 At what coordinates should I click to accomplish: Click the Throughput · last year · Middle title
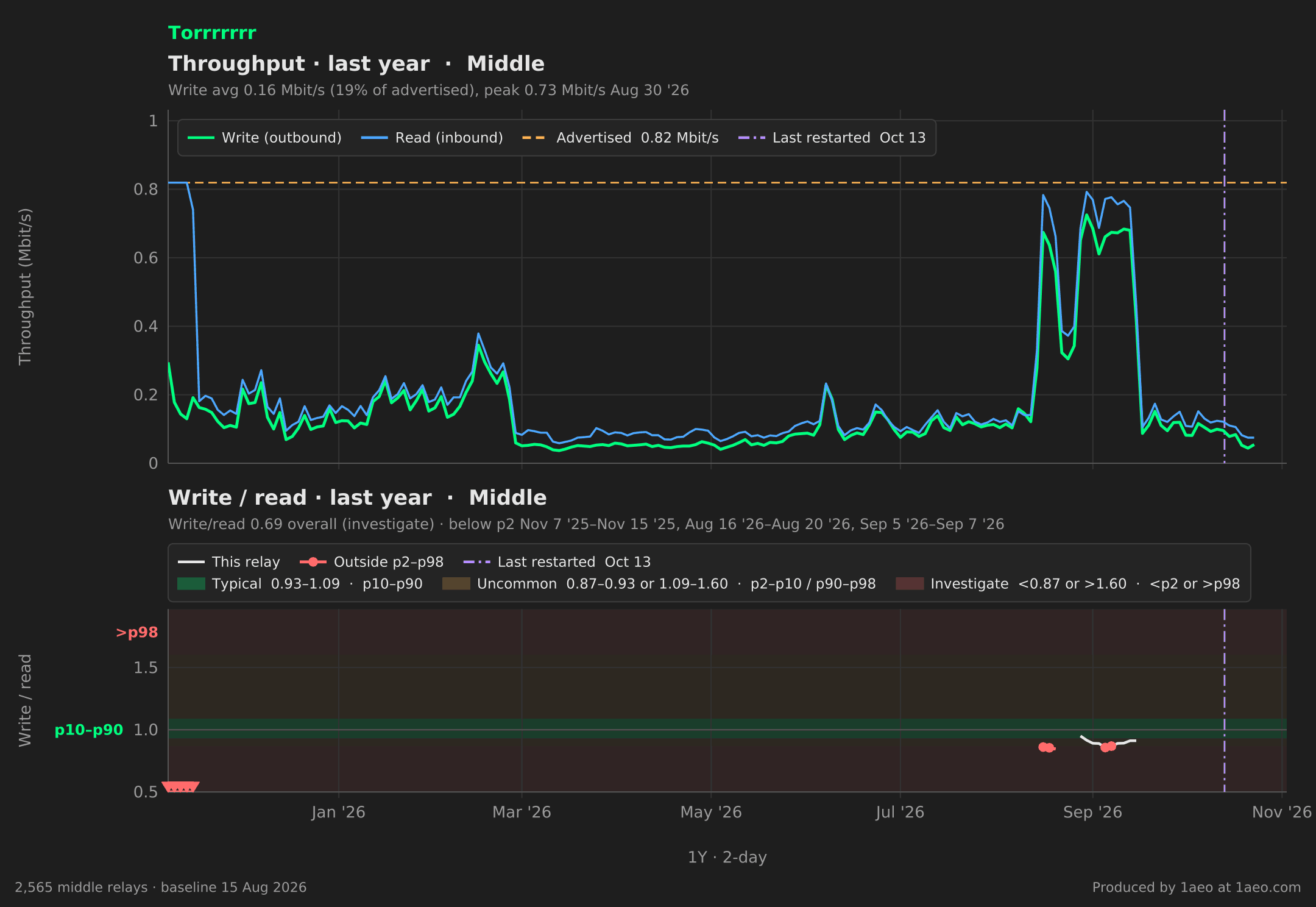356,63
